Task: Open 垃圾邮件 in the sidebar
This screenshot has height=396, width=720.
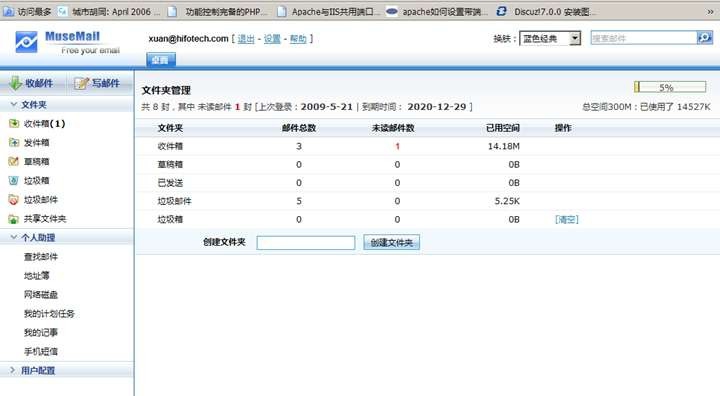Action: tap(41, 199)
